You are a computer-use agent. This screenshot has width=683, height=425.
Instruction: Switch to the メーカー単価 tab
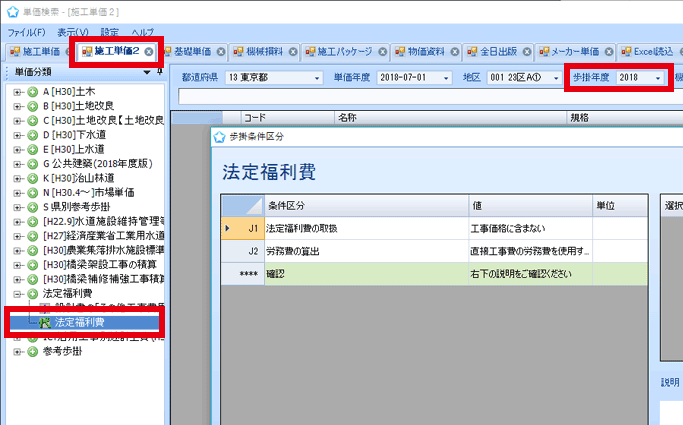point(574,51)
